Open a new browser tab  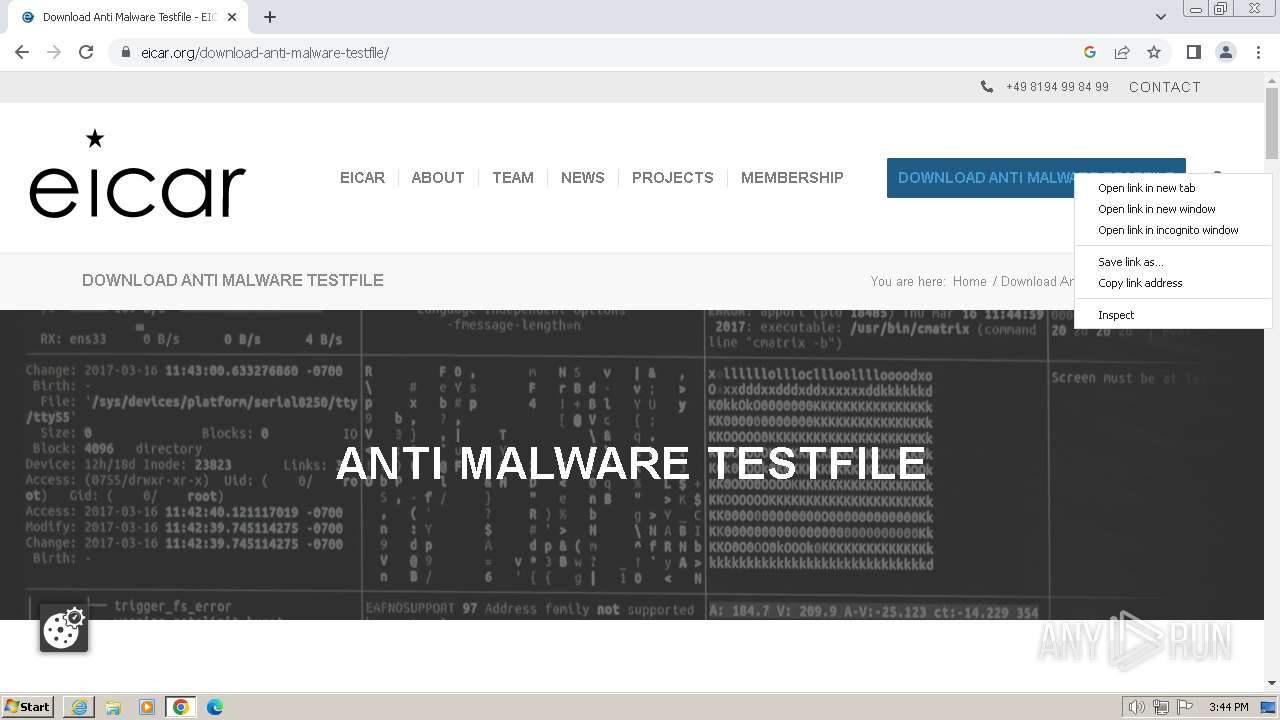[x=270, y=17]
